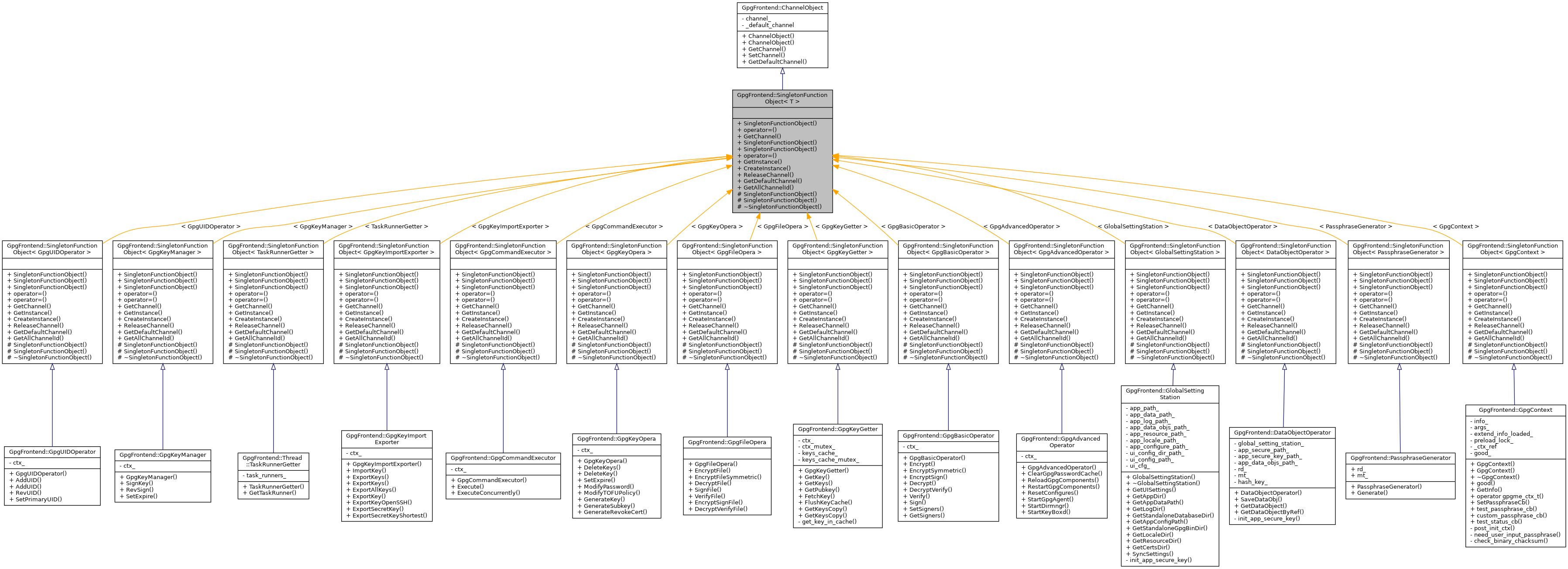Image resolution: width=1568 pixels, height=569 pixels.
Task: Click the '< GpgKeyImportExporter >' edge label
Action: (510, 227)
